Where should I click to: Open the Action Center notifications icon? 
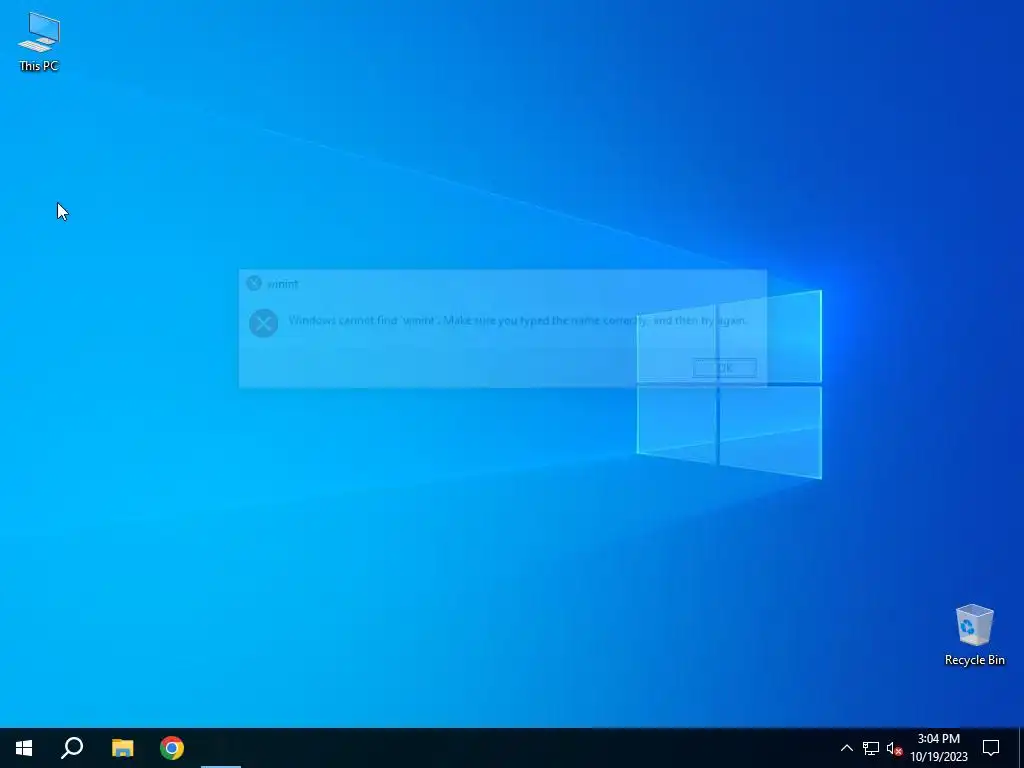(x=991, y=748)
